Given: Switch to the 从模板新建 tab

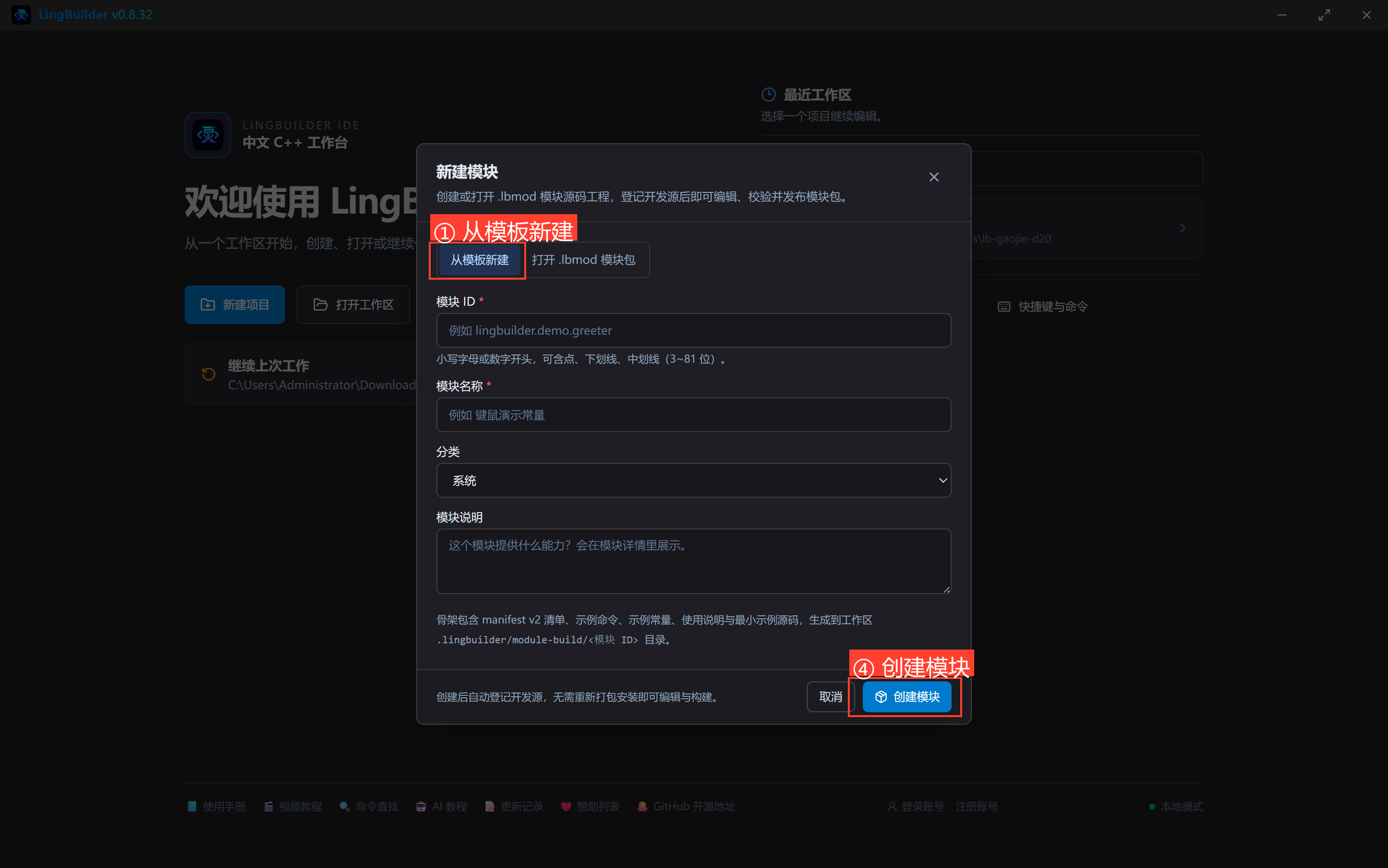Looking at the screenshot, I should (x=479, y=260).
